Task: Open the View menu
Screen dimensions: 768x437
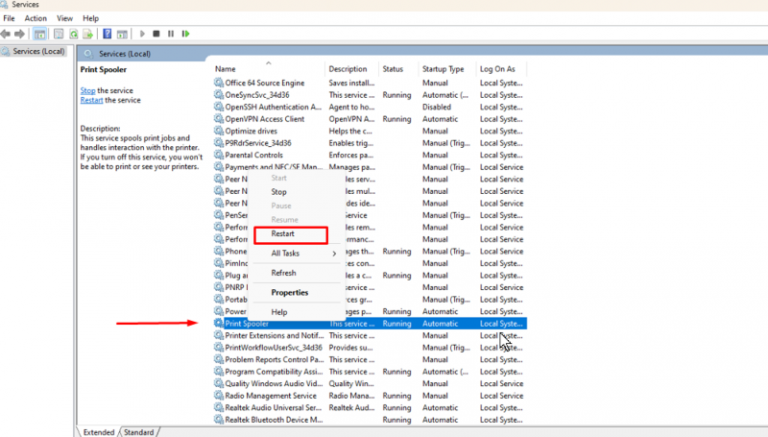Action: click(64, 18)
